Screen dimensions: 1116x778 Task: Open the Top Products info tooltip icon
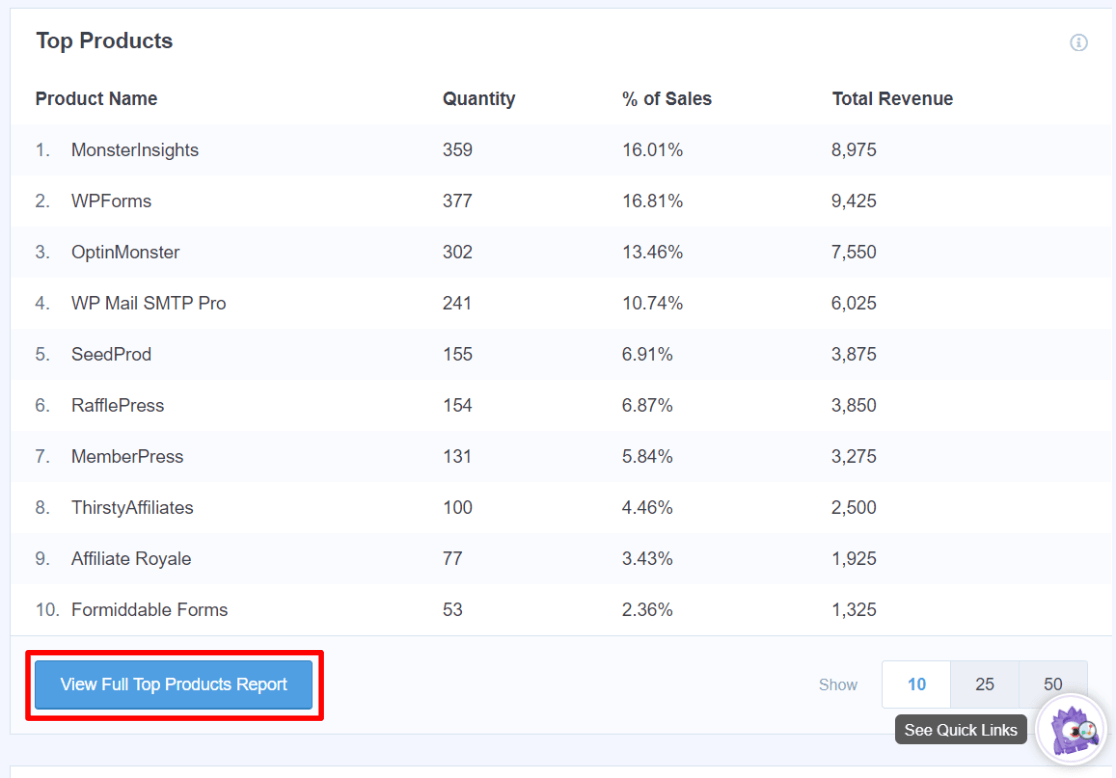(x=1078, y=43)
